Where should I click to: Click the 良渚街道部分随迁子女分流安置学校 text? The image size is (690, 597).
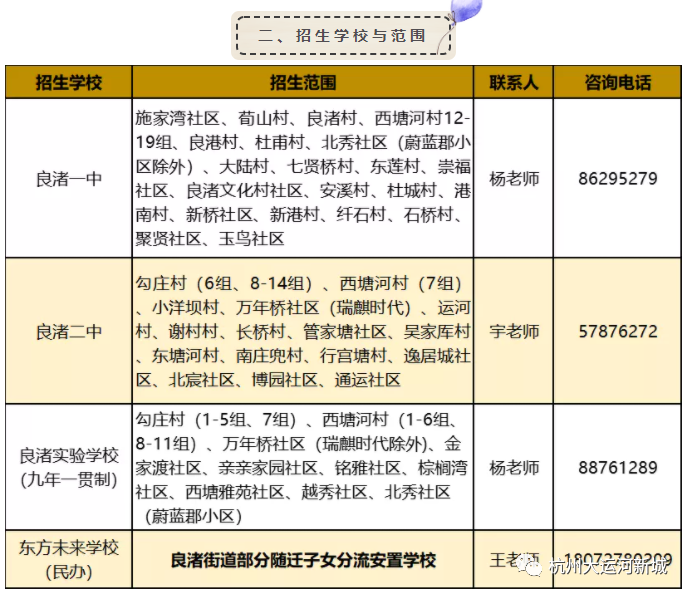[303, 560]
